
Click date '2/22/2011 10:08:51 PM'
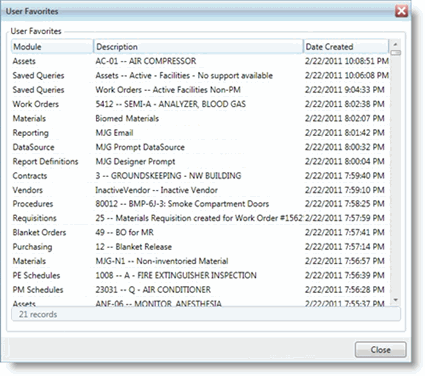[347, 61]
